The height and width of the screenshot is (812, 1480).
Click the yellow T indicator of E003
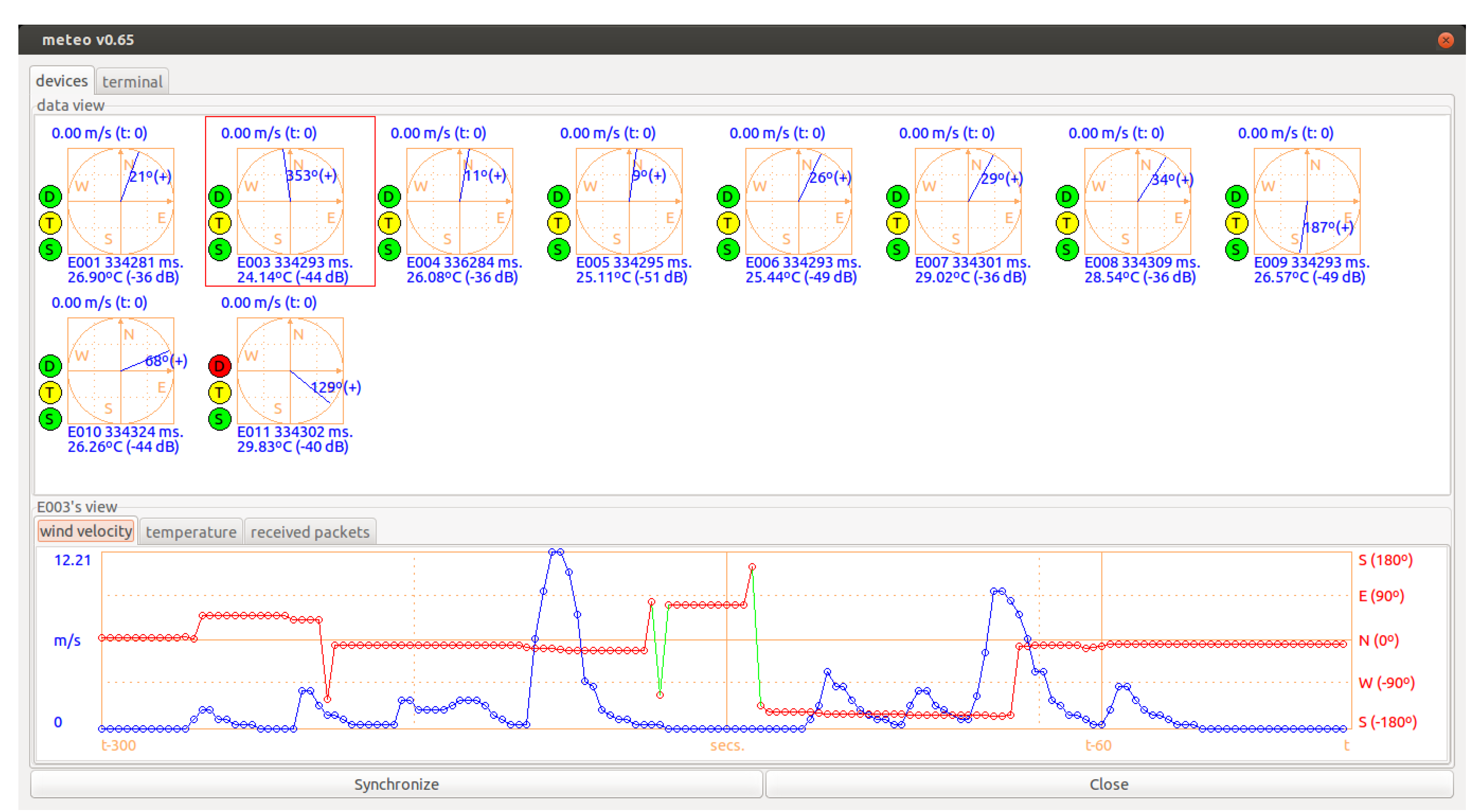coord(219,223)
